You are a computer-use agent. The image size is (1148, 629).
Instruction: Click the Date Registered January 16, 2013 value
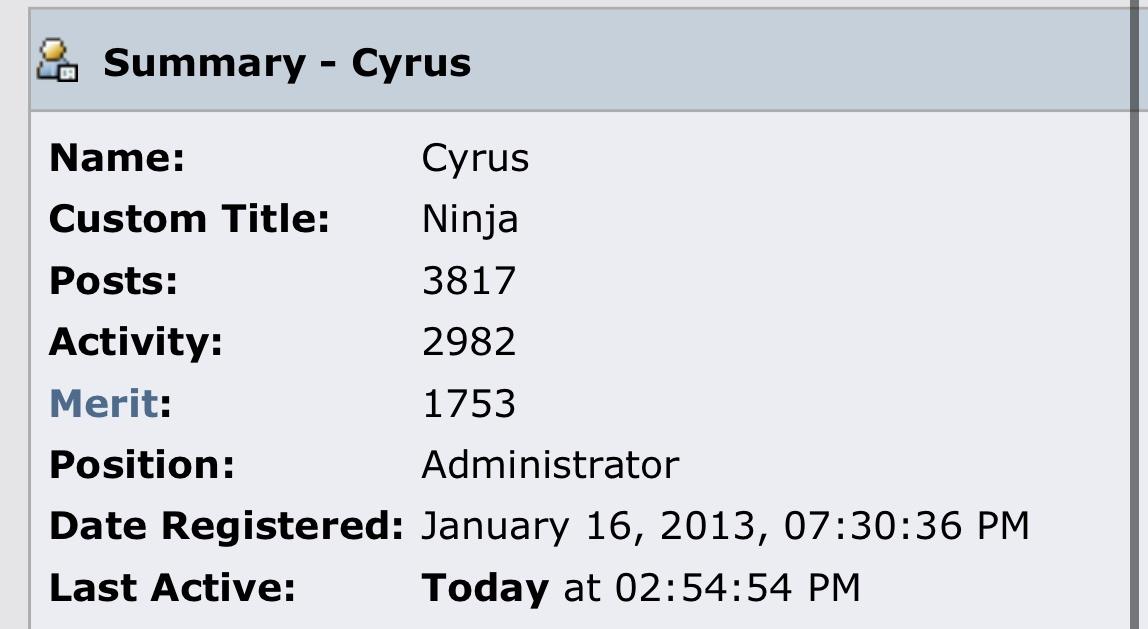[x=726, y=526]
